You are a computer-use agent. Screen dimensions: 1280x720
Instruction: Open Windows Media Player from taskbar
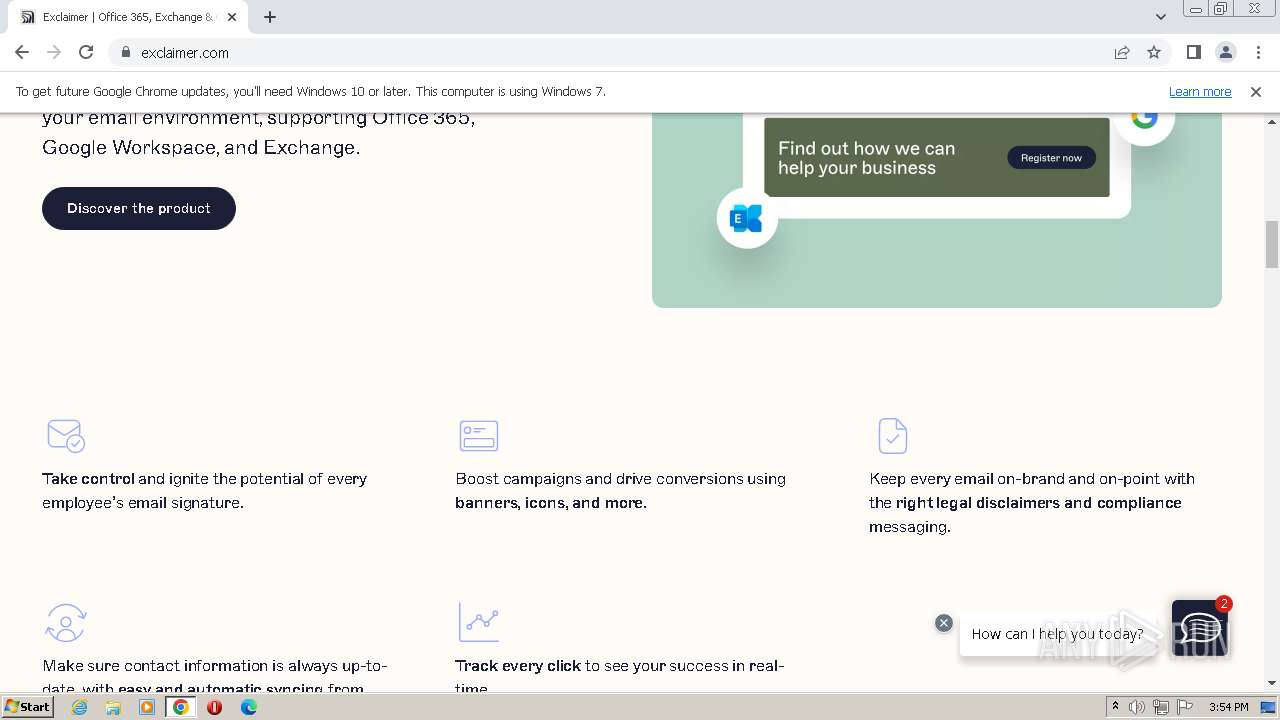(147, 707)
